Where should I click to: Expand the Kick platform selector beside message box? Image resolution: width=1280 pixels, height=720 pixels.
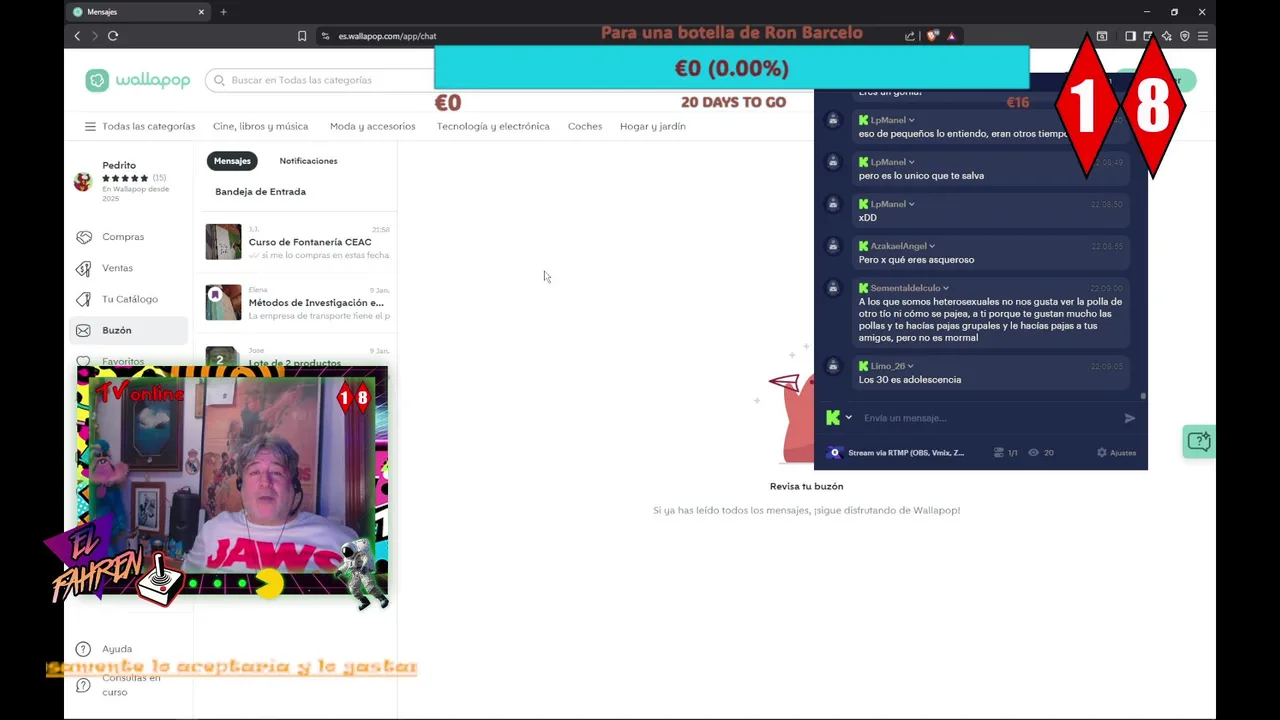(x=848, y=418)
